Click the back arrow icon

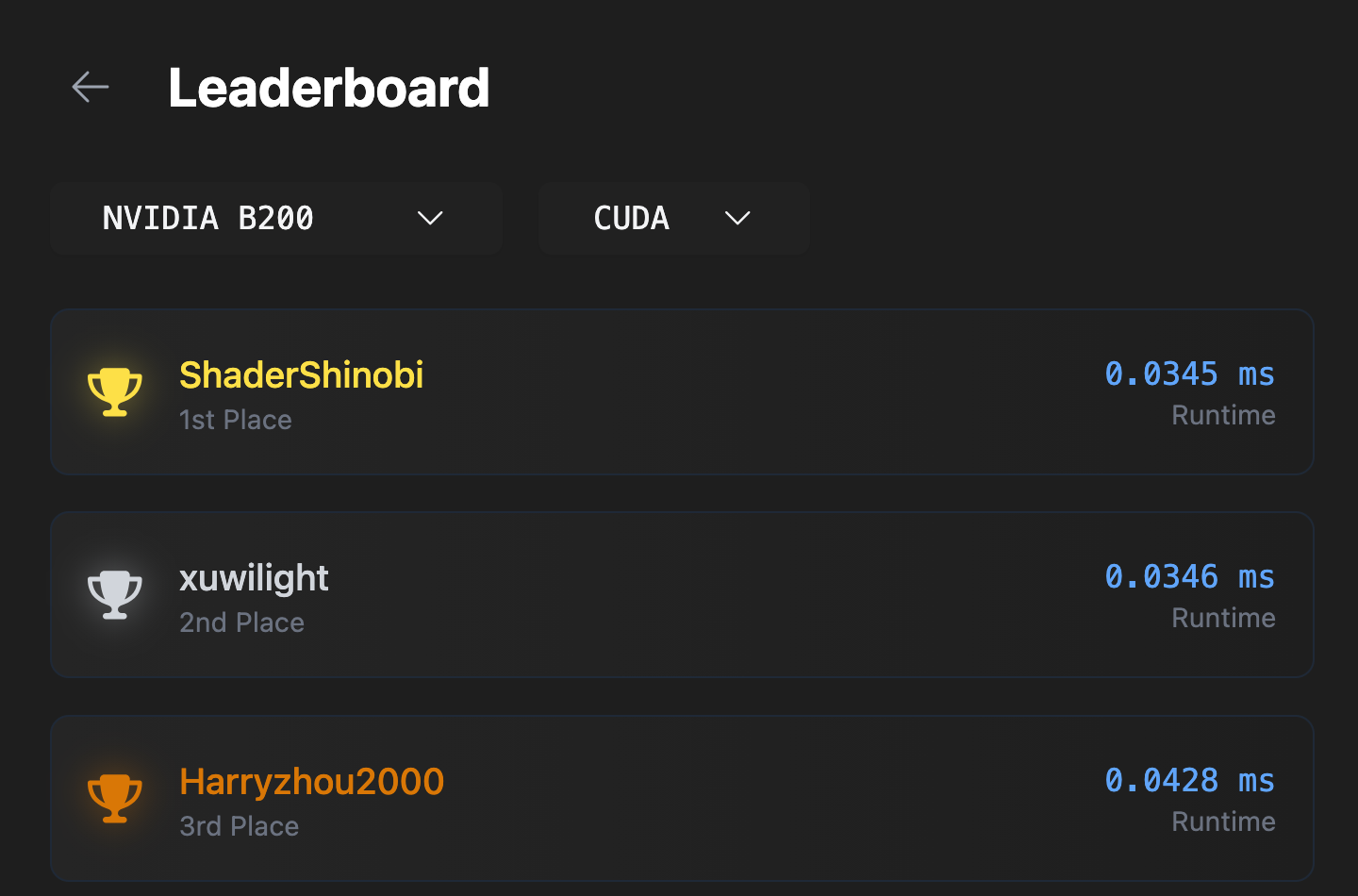(91, 87)
